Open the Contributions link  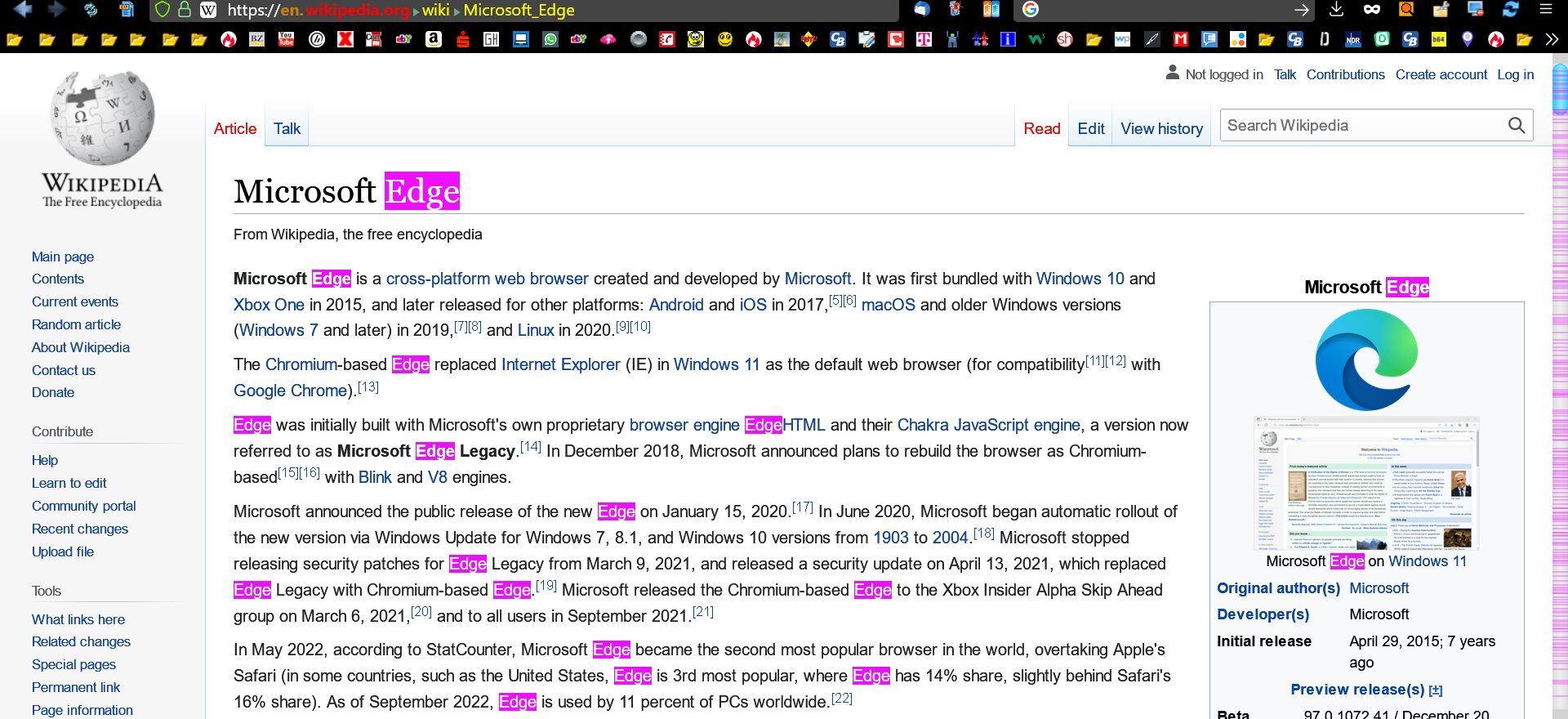pos(1346,74)
